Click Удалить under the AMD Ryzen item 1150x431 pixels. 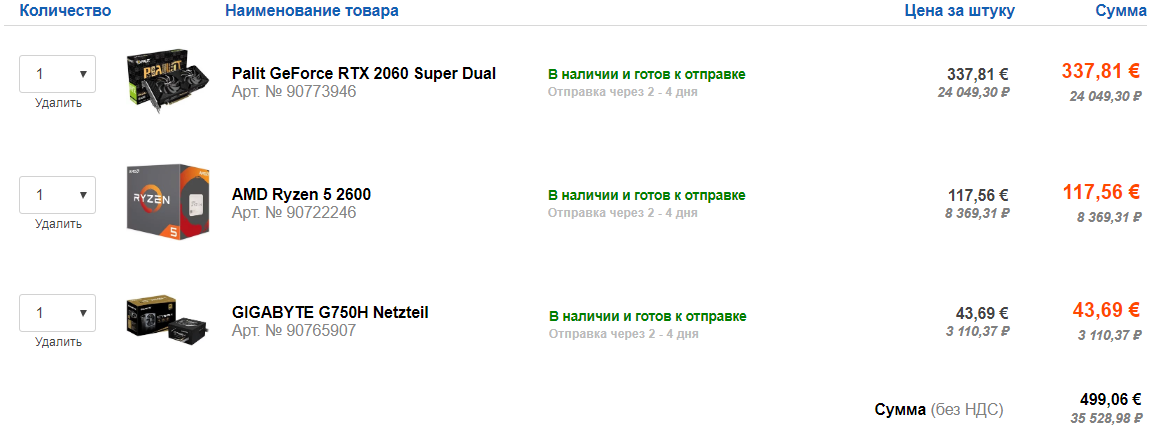(58, 224)
